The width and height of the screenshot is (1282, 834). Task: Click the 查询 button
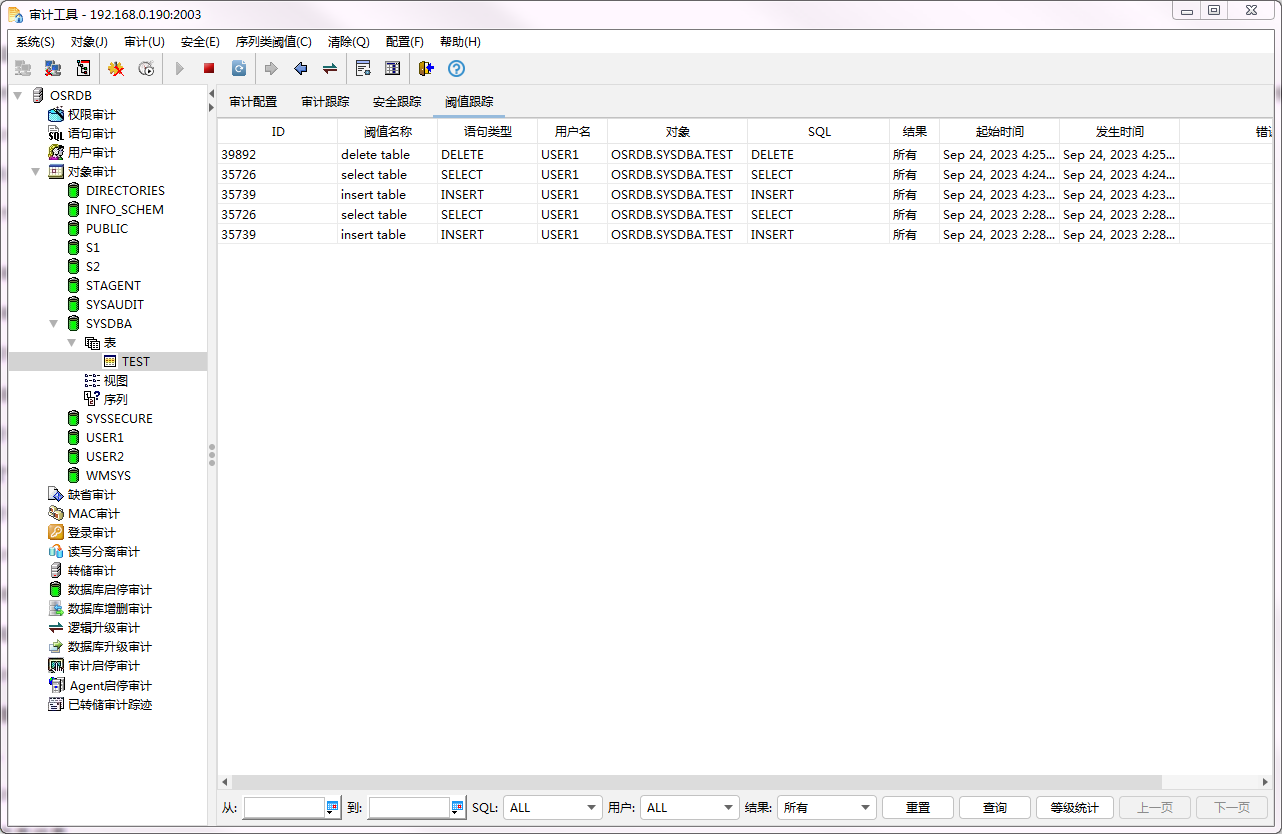point(994,808)
